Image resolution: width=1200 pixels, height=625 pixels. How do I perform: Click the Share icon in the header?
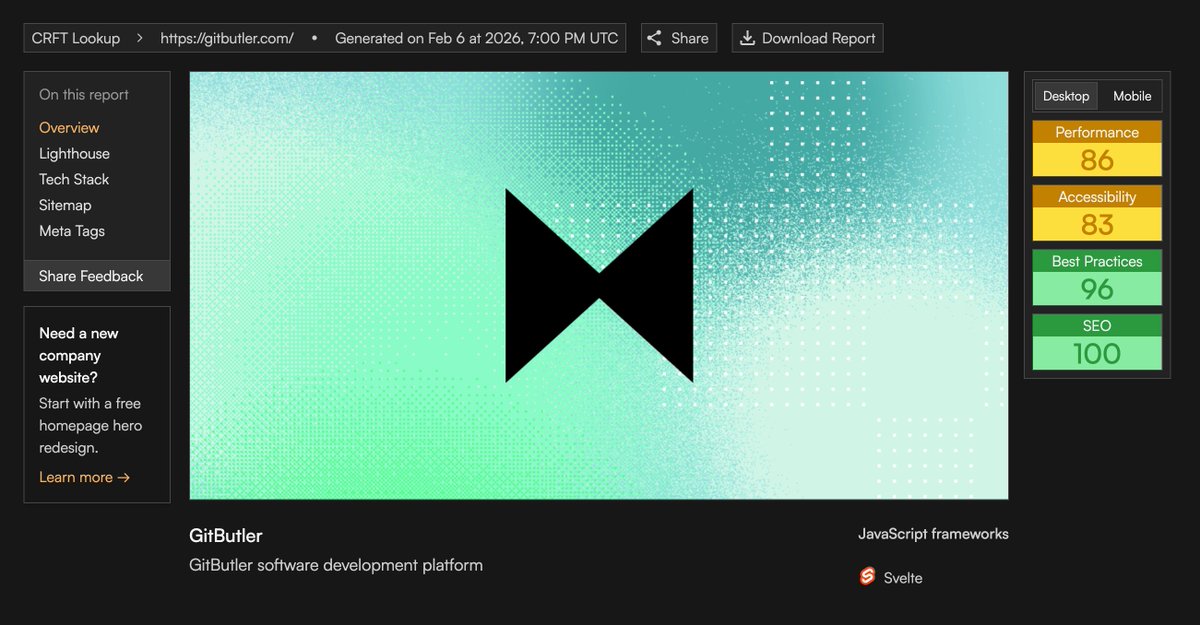coord(655,38)
